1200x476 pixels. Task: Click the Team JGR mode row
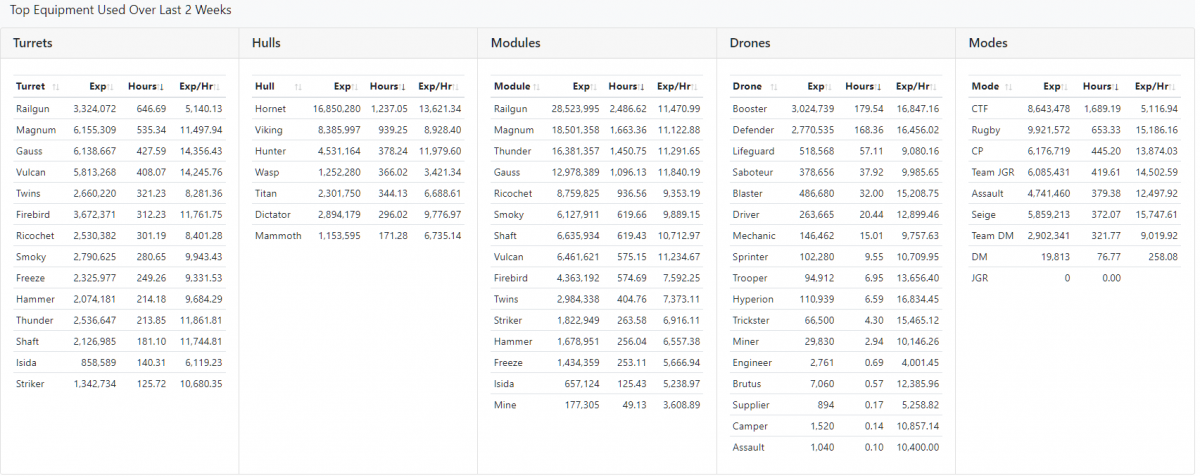coord(994,172)
